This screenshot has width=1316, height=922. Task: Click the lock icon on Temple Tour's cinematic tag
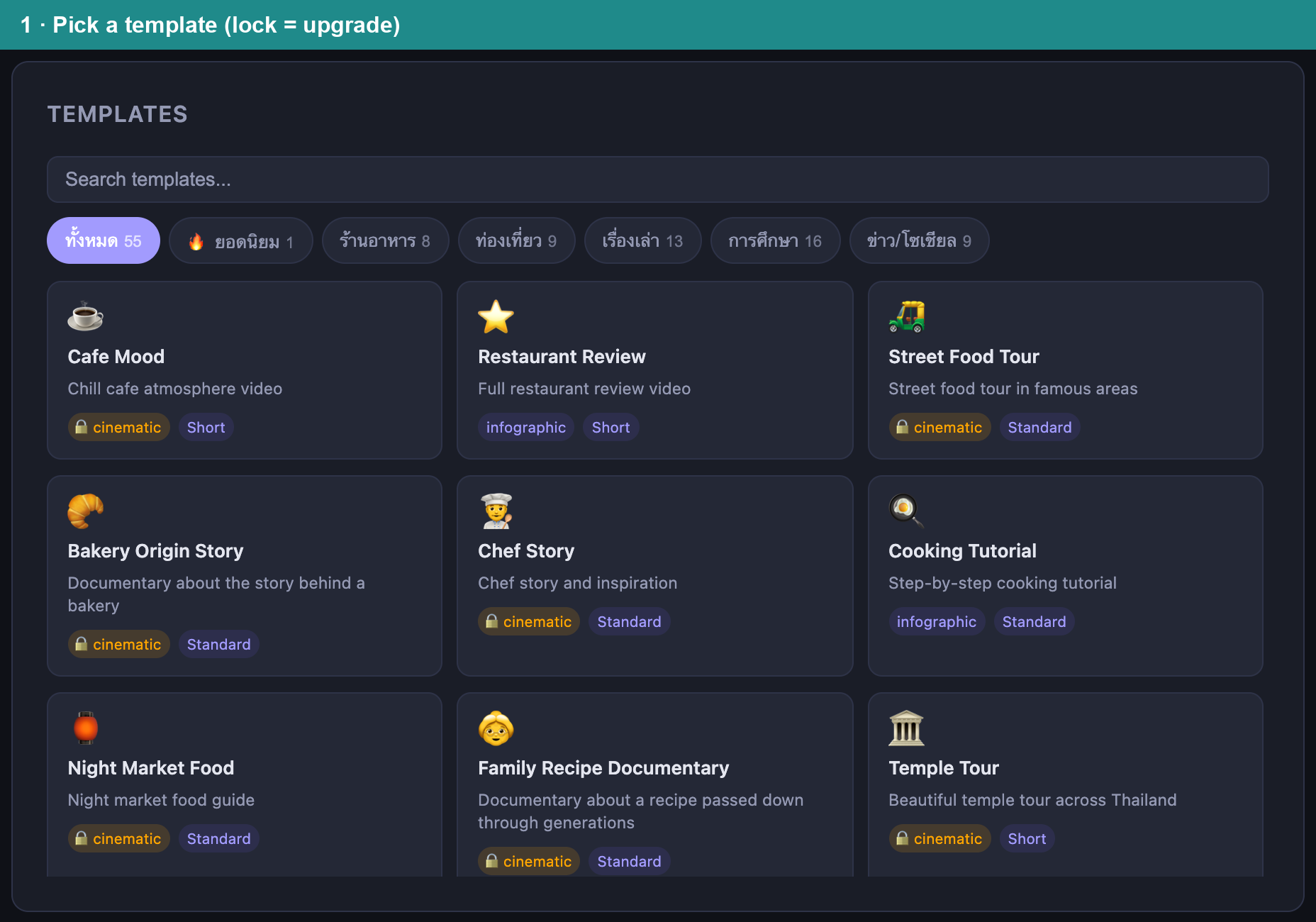coord(903,838)
